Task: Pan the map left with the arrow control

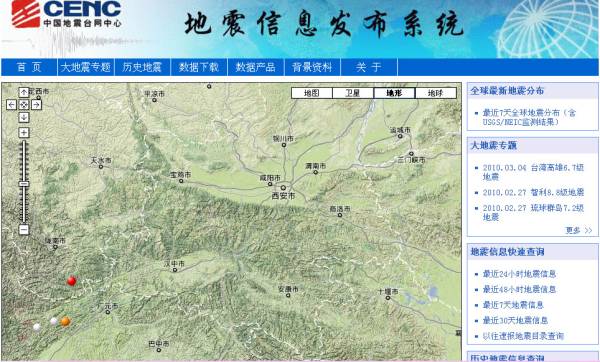Action: (x=11, y=104)
